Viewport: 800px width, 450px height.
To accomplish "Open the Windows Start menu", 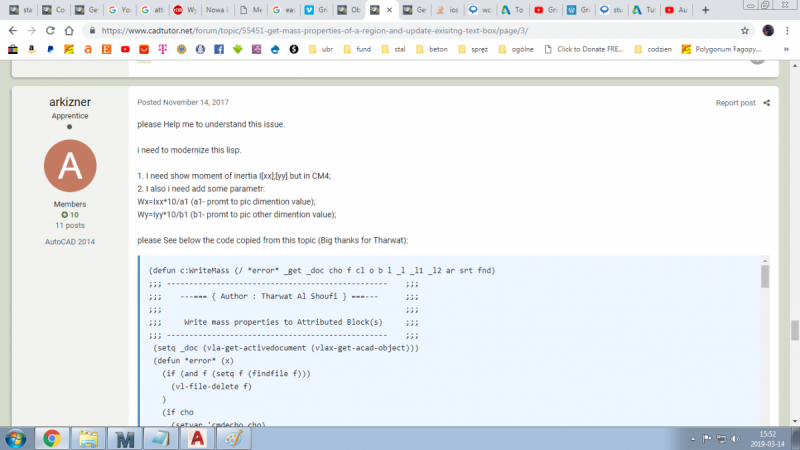I will tap(15, 439).
